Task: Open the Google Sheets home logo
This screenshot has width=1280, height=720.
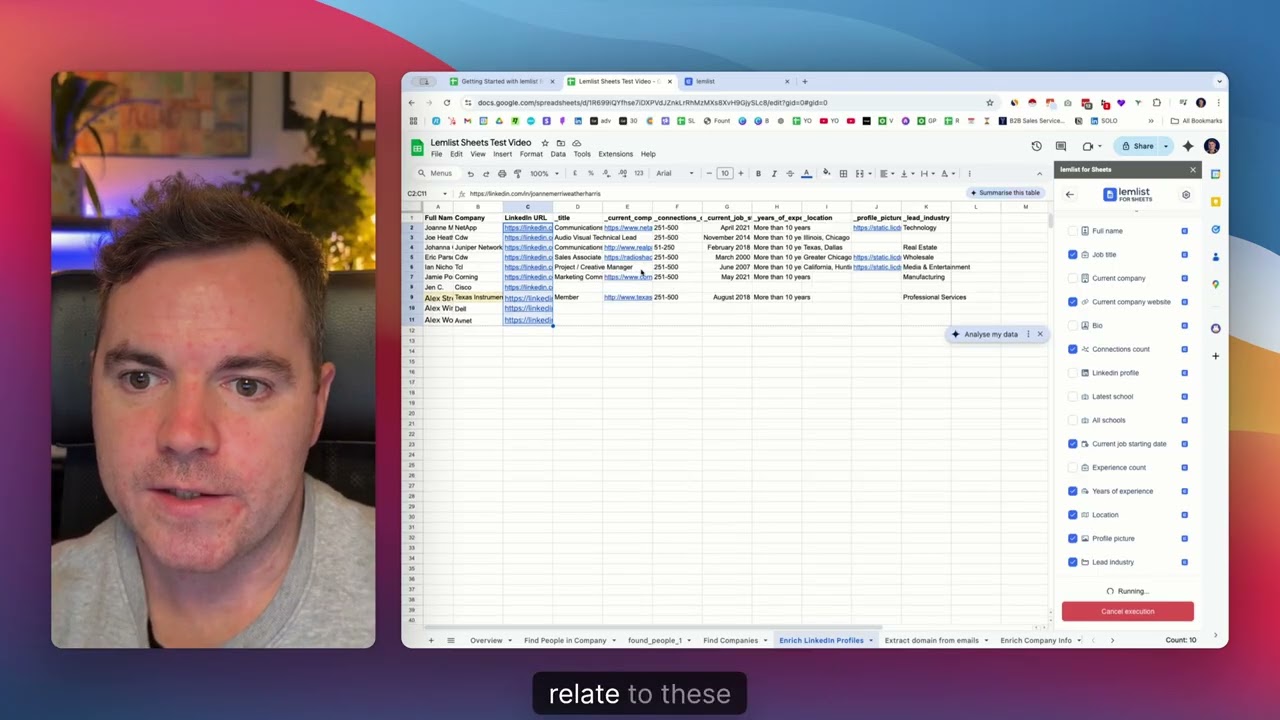Action: (x=418, y=148)
